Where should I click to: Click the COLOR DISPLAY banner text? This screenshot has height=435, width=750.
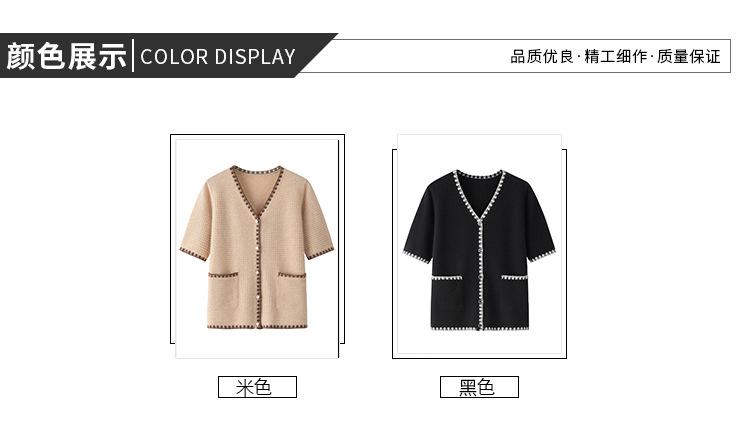(218, 56)
